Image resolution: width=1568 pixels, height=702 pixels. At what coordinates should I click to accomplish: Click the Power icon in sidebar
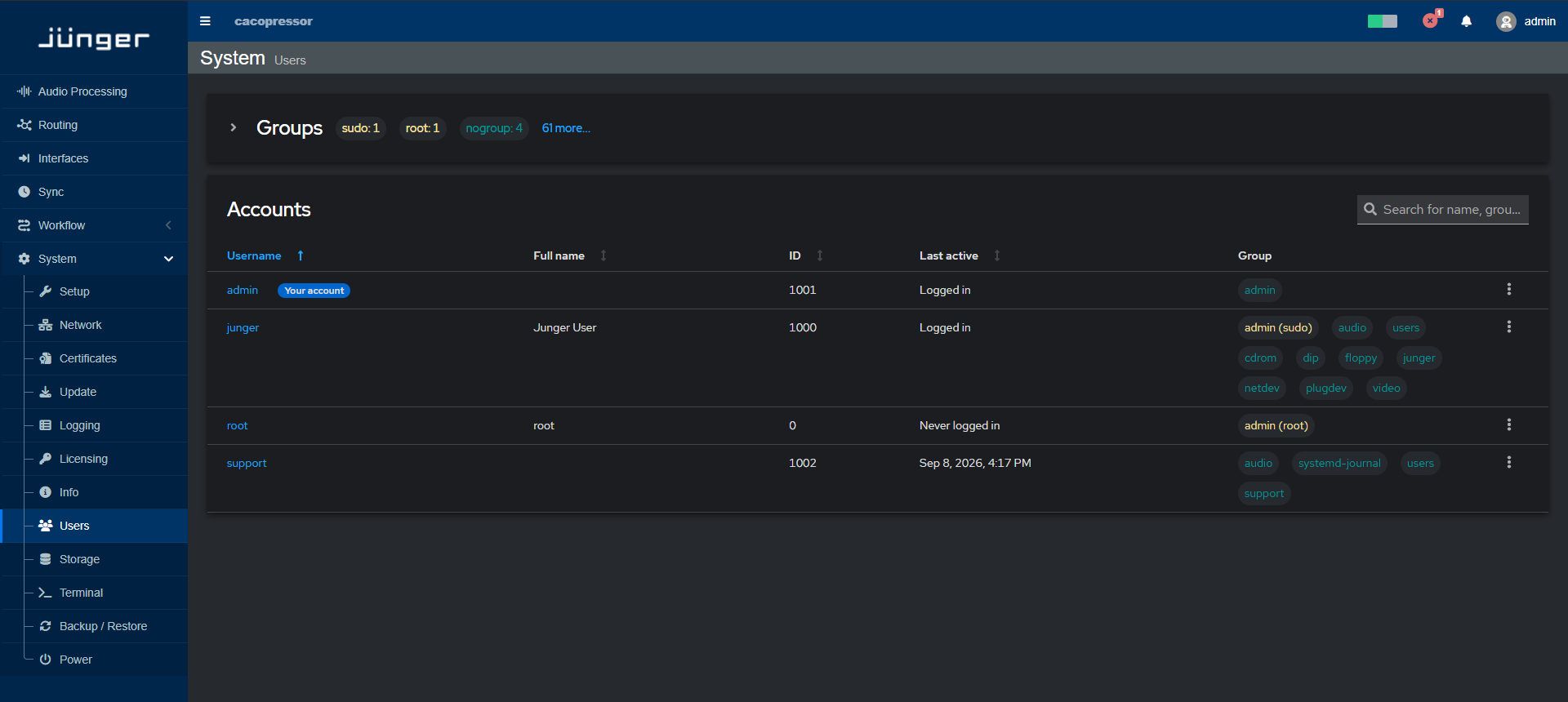46,660
